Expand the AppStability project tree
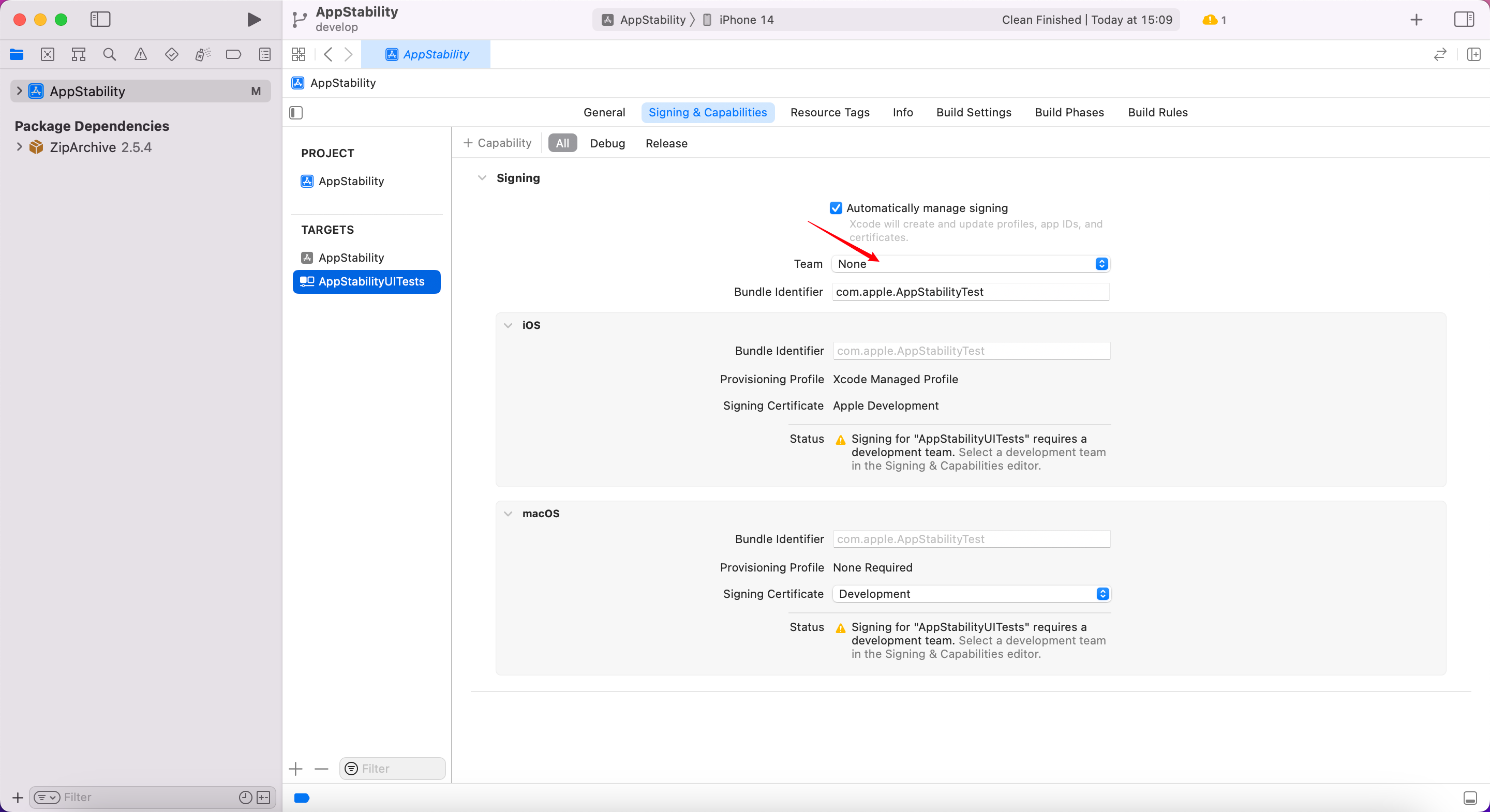Viewport: 1490px width, 812px height. coord(19,91)
